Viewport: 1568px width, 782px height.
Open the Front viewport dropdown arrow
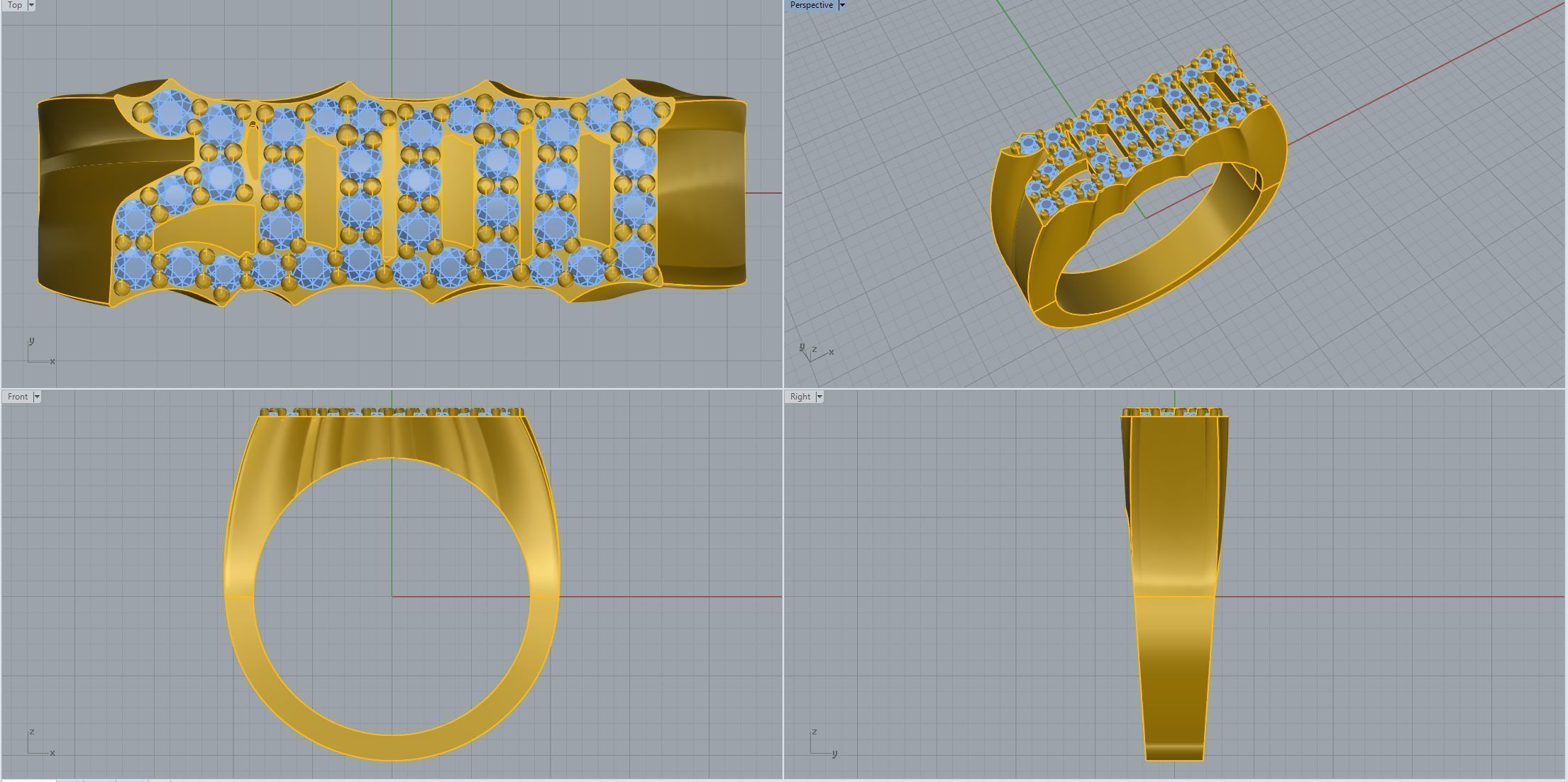(x=37, y=397)
